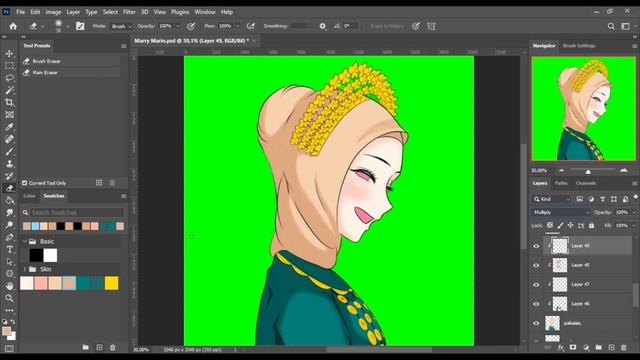The width and height of the screenshot is (640, 360).
Task: Select the Zoom tool in toolbar
Action: point(9,298)
